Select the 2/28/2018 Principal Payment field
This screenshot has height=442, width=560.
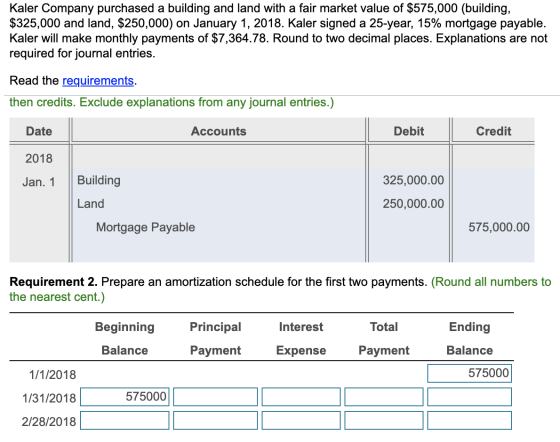pyautogui.click(x=215, y=421)
